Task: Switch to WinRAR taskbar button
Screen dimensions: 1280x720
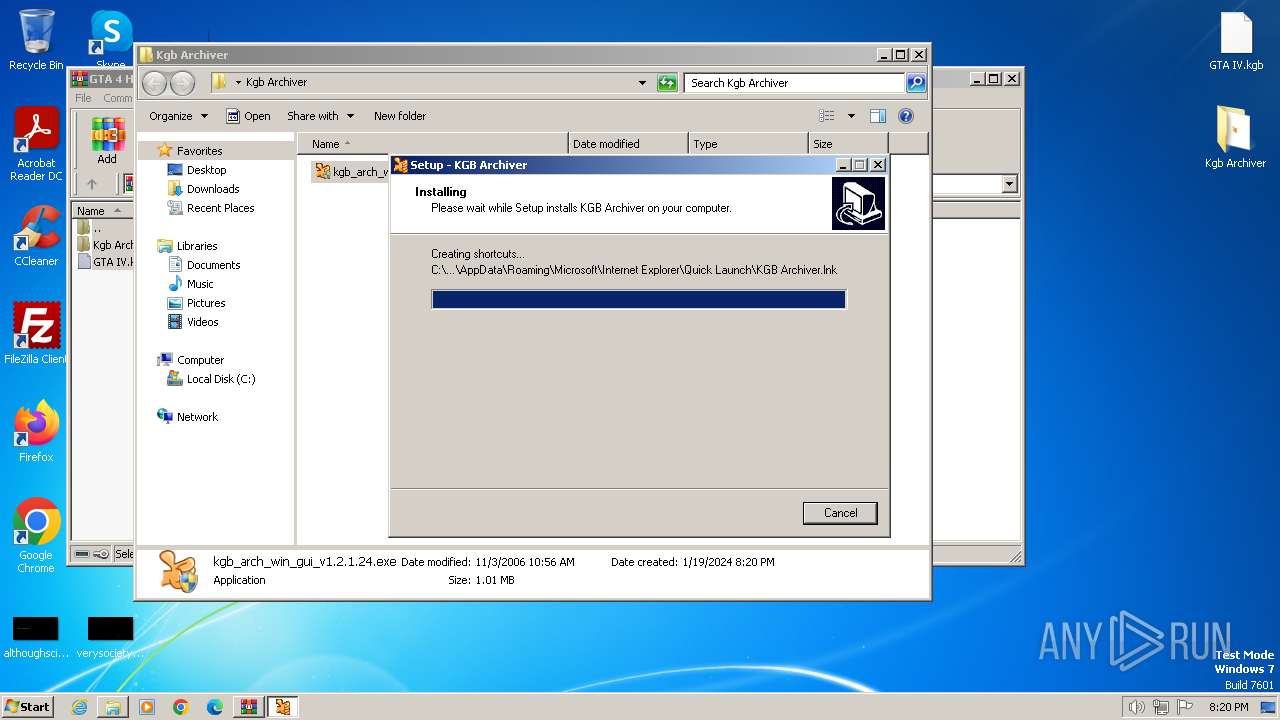Action: point(249,707)
